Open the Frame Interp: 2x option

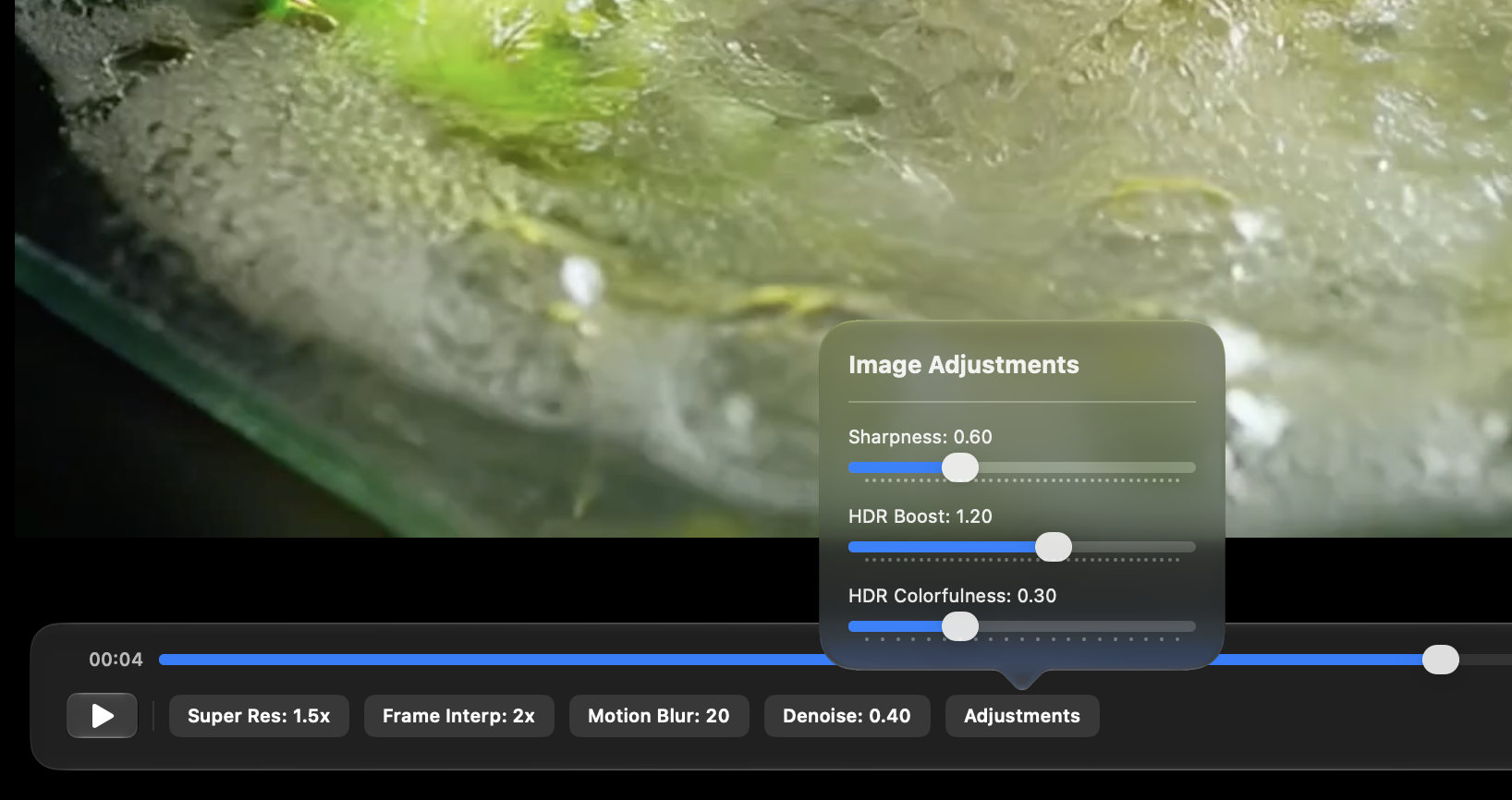(x=458, y=716)
